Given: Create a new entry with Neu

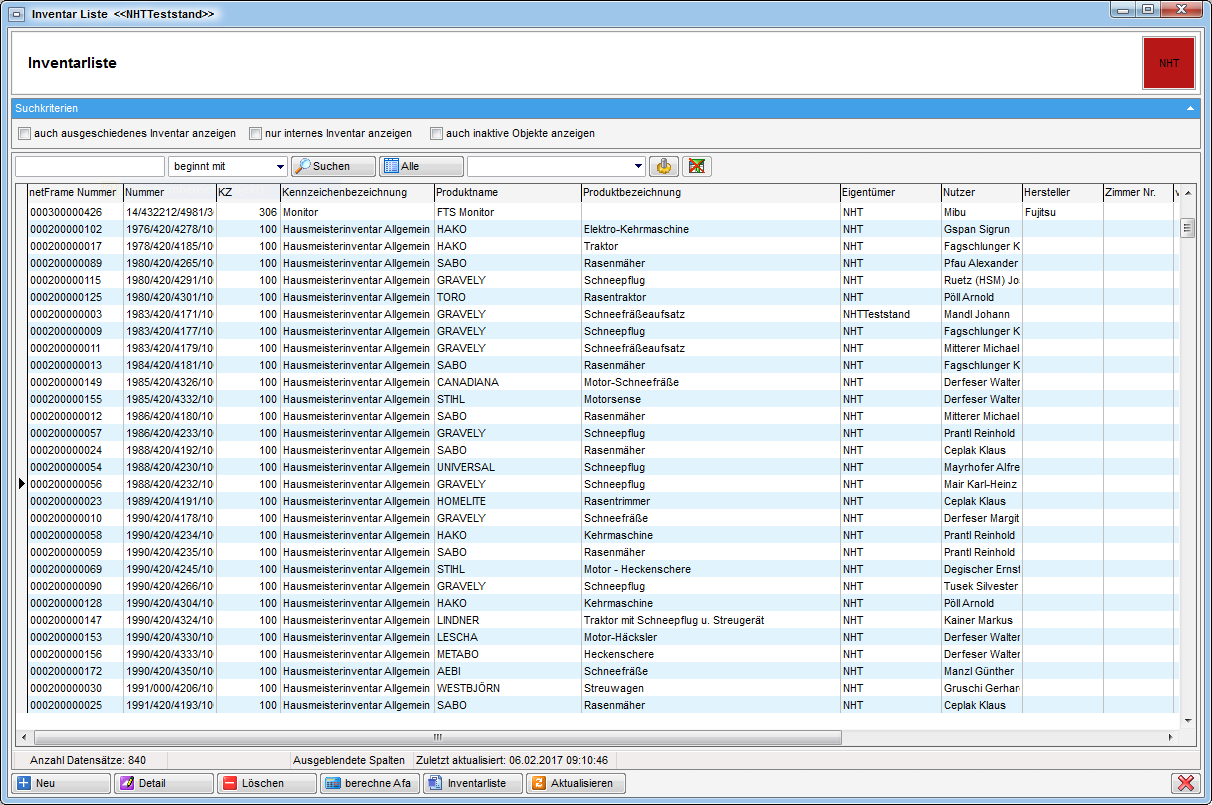Looking at the screenshot, I should [x=61, y=783].
